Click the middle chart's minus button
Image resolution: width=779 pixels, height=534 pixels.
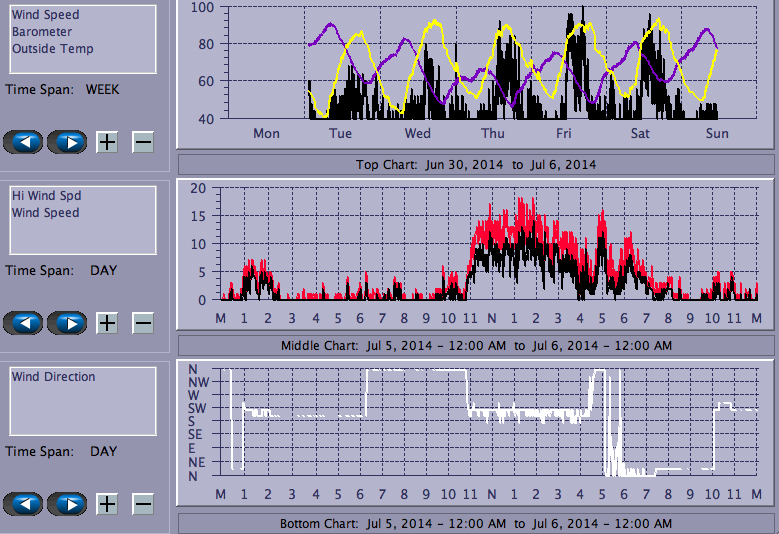point(143,323)
